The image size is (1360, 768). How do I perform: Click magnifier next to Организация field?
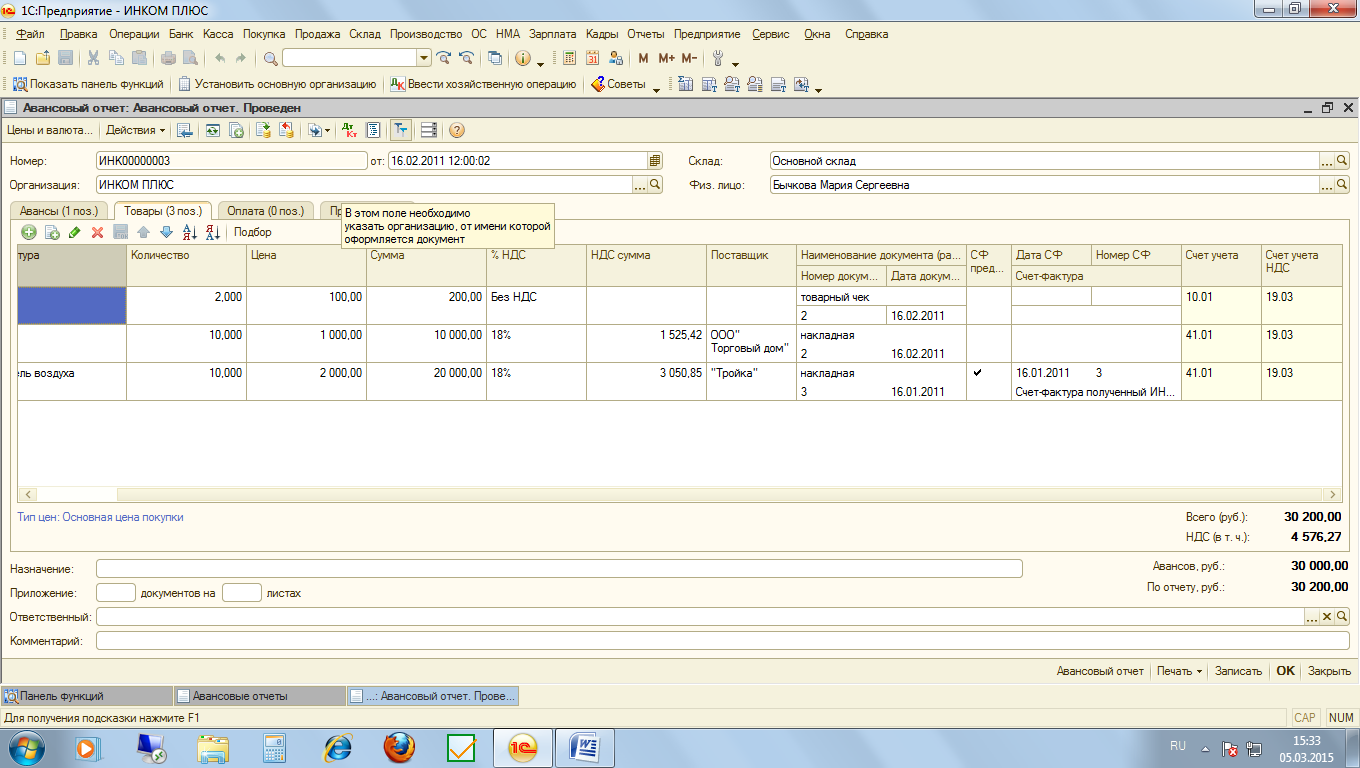click(656, 185)
